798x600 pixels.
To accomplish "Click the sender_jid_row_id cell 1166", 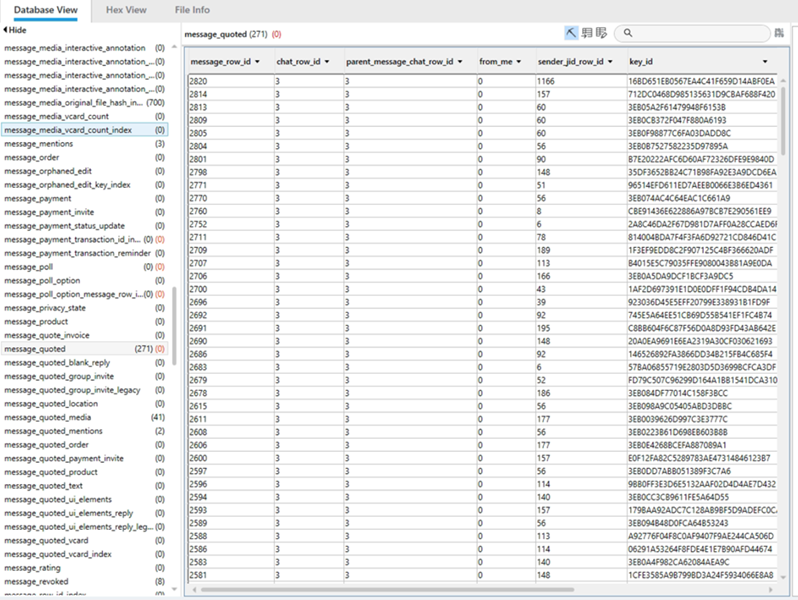I will [x=581, y=81].
